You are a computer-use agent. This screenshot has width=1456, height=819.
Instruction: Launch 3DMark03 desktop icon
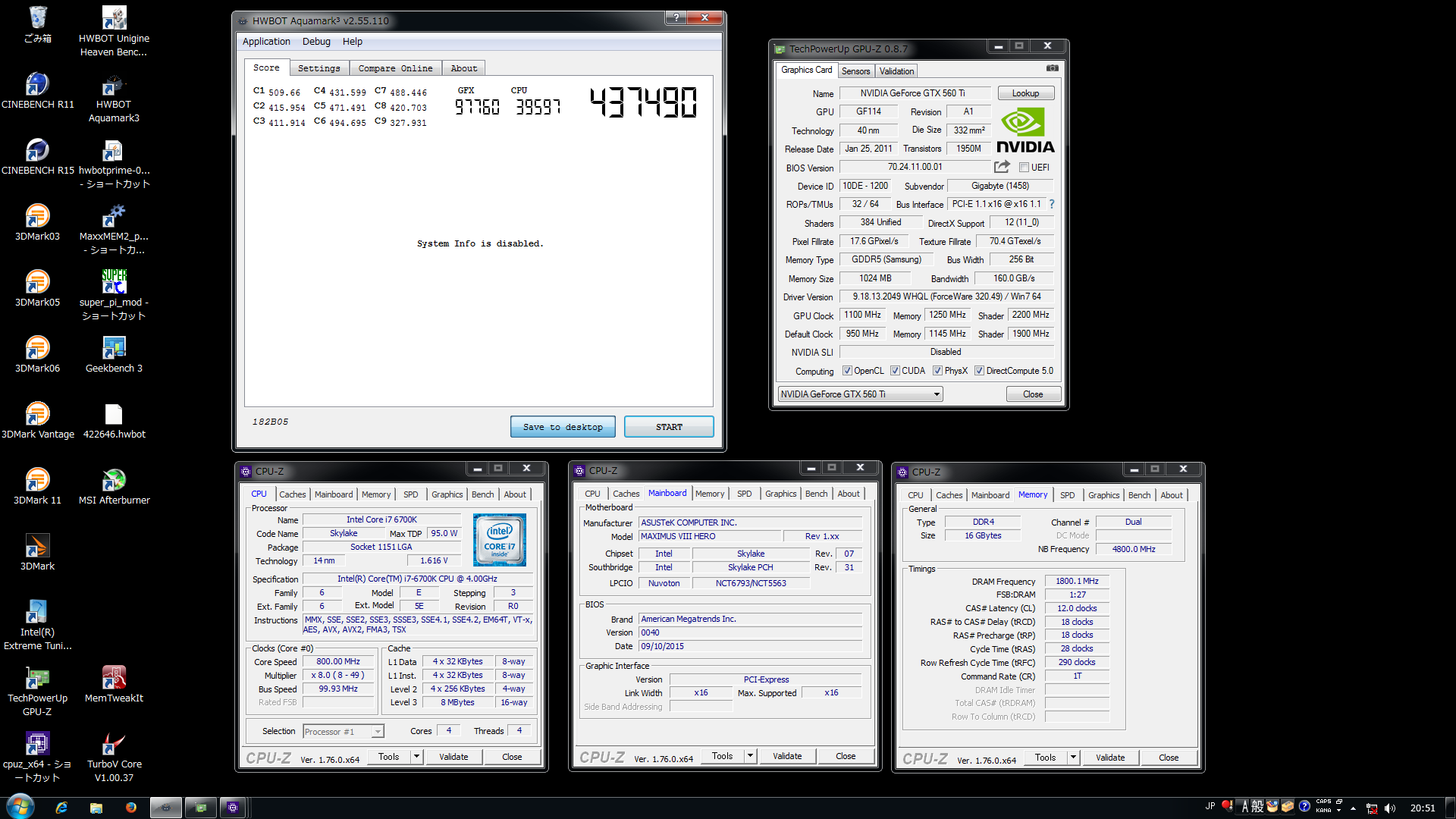(37, 222)
